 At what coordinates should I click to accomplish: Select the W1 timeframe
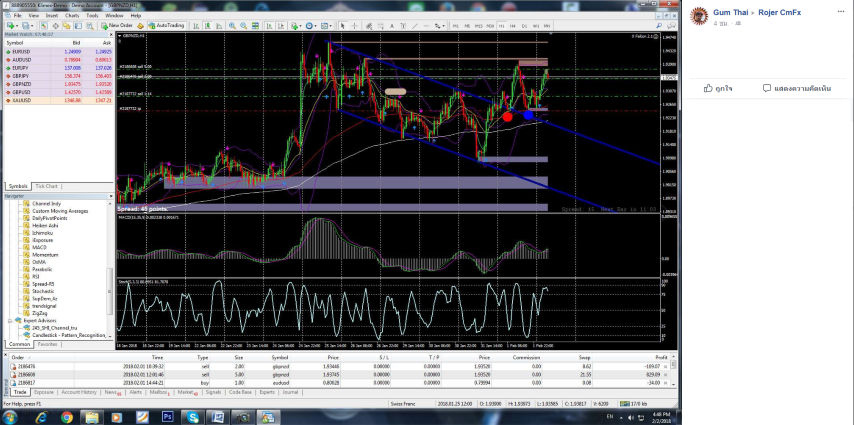tap(536, 25)
